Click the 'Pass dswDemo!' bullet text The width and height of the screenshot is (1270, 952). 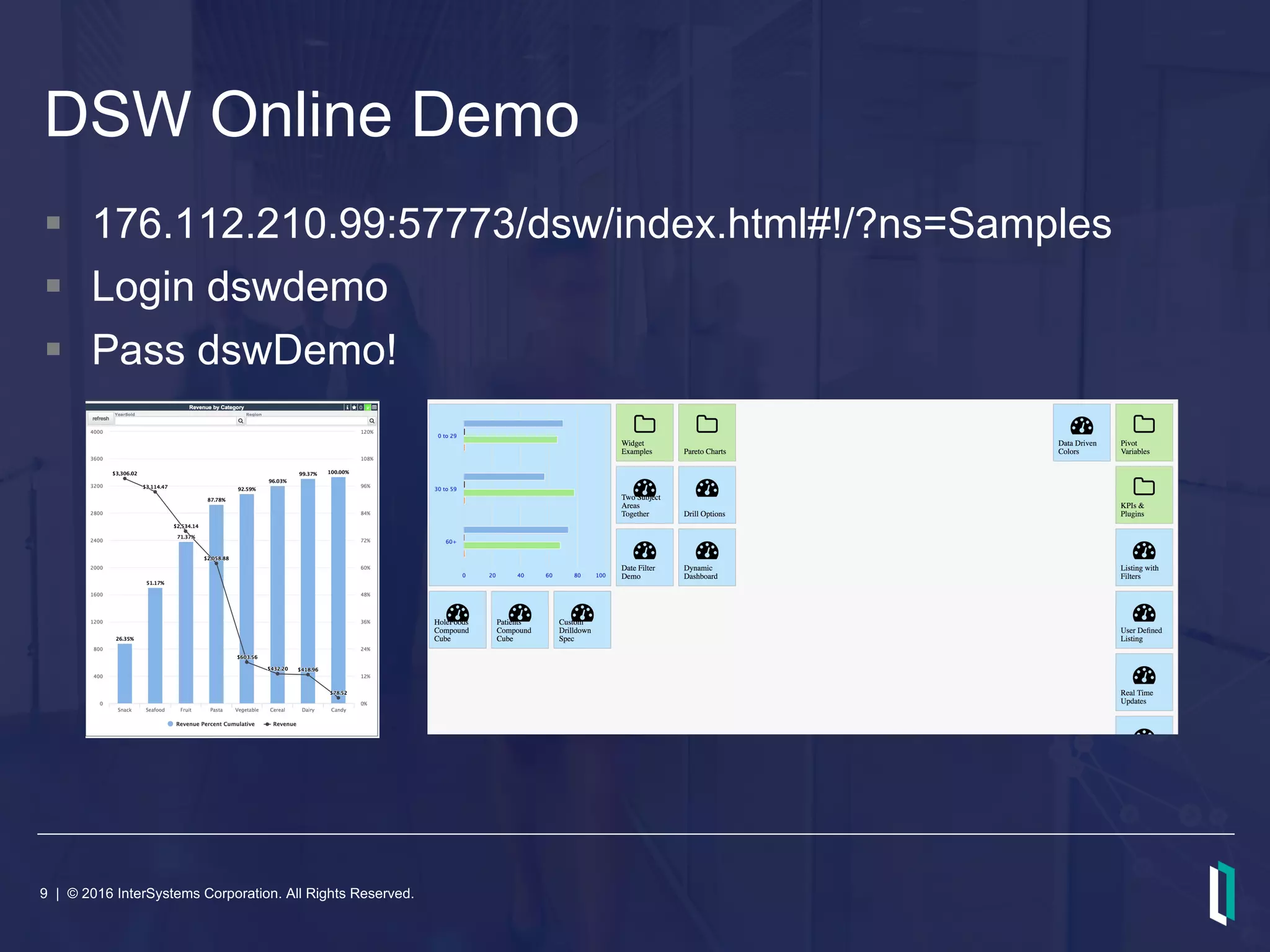coord(244,350)
